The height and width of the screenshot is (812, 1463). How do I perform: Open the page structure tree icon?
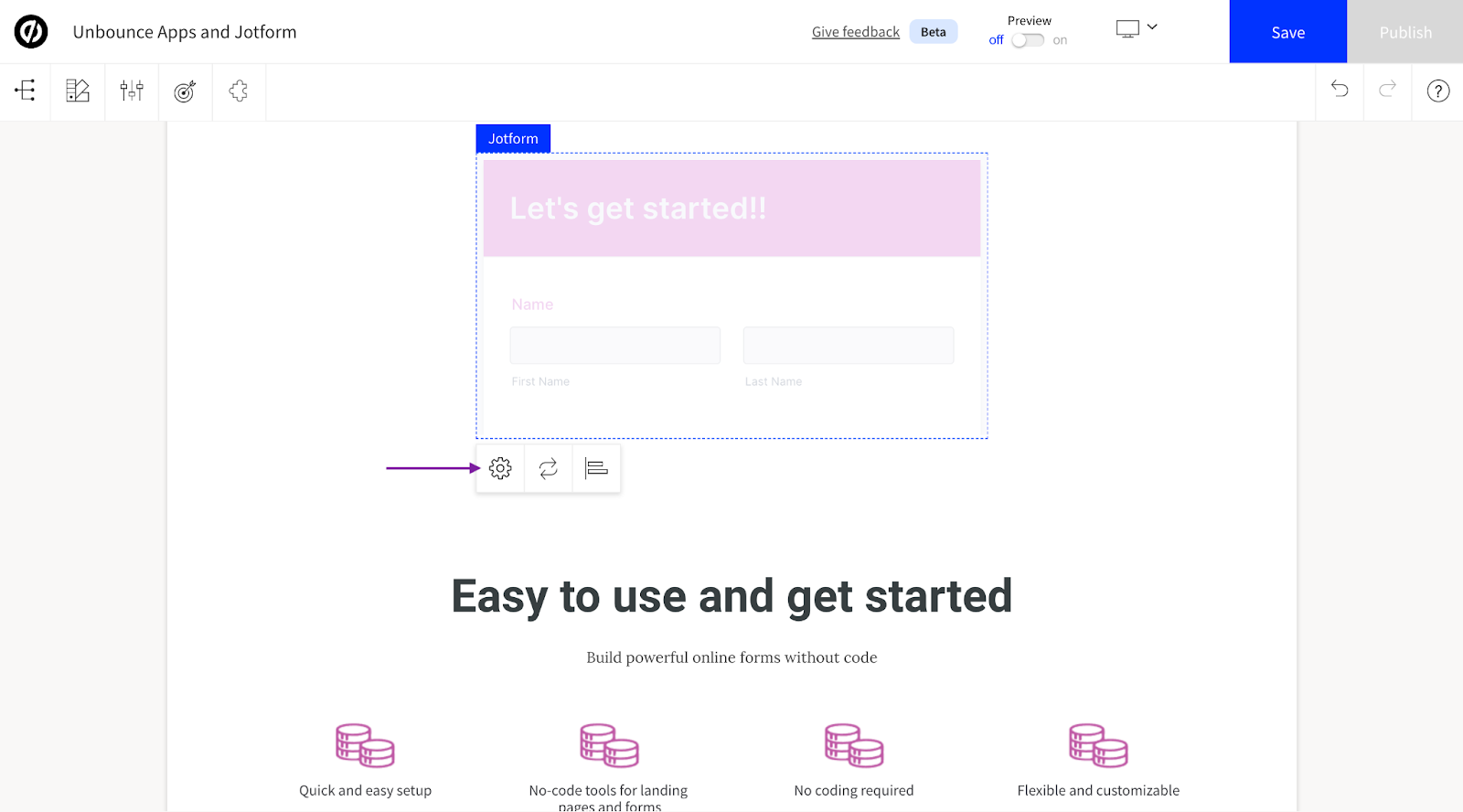click(x=25, y=91)
